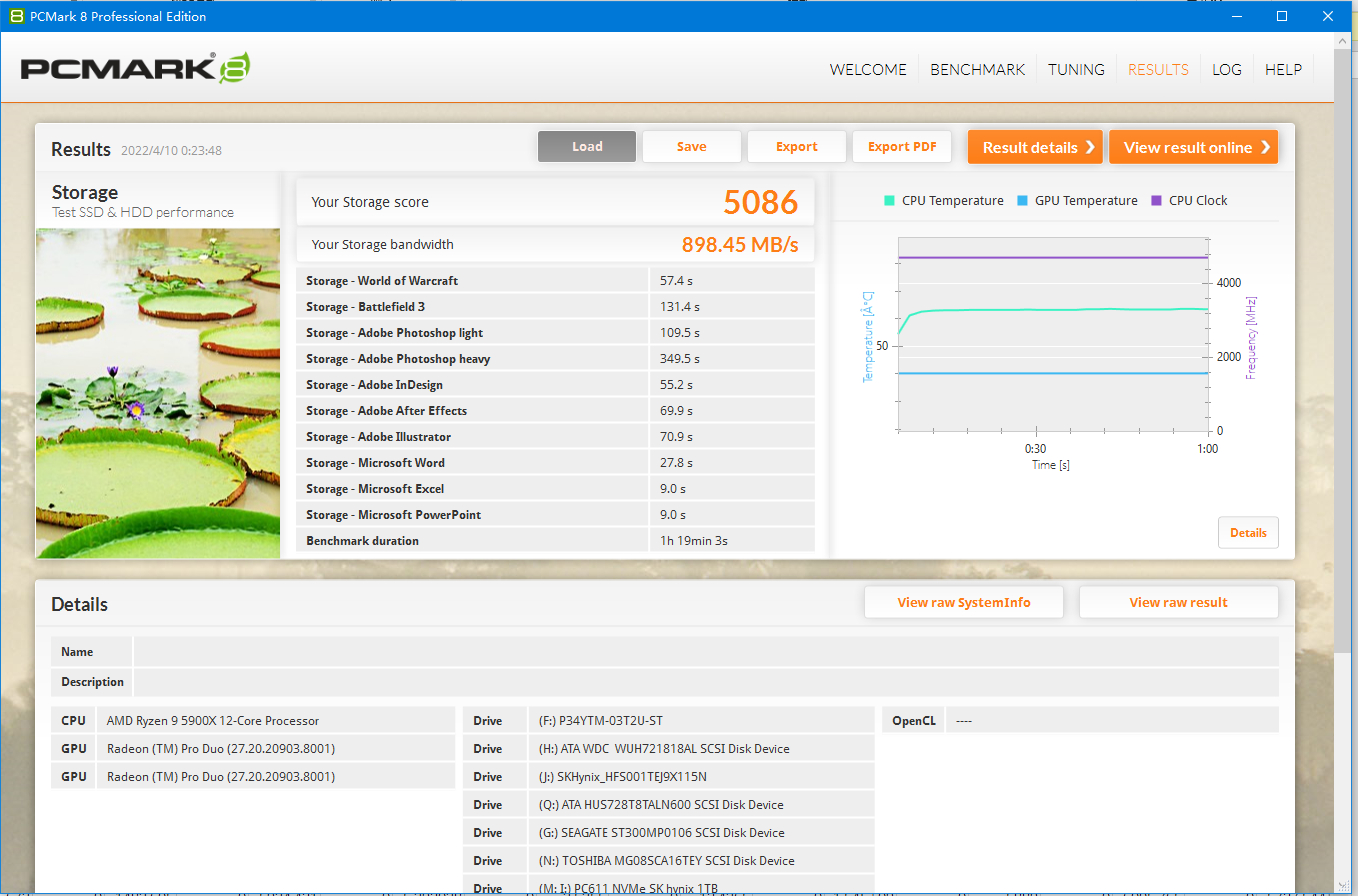Click the Description input field
This screenshot has width=1358, height=896.
(706, 682)
